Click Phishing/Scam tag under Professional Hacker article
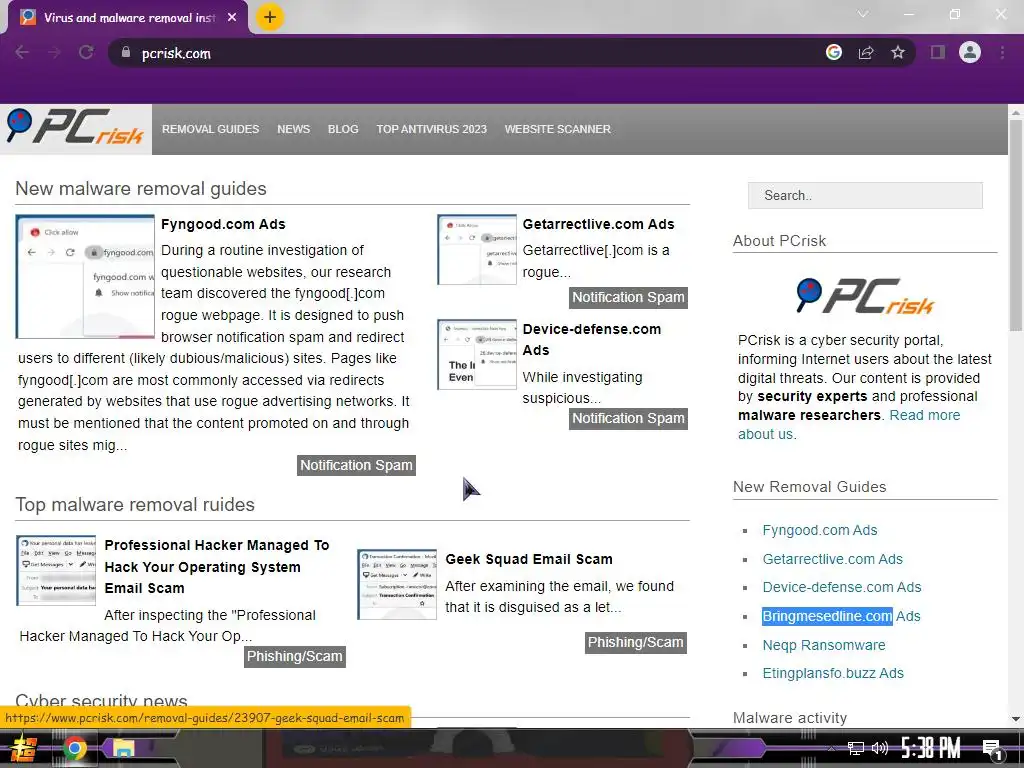Screen dimensions: 1024x768 pos(295,656)
